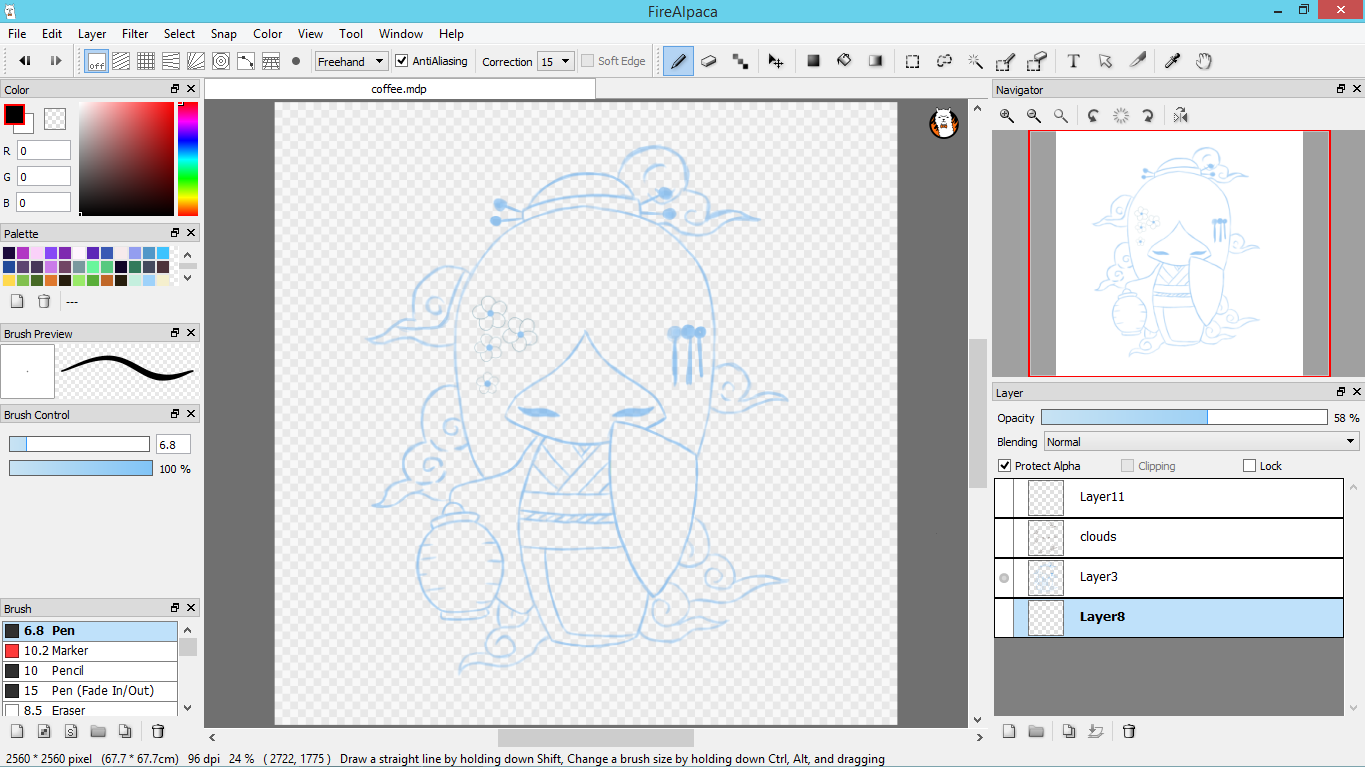Screen dimensions: 1365x767
Task: Duplicate the current layer
Action: [1069, 731]
